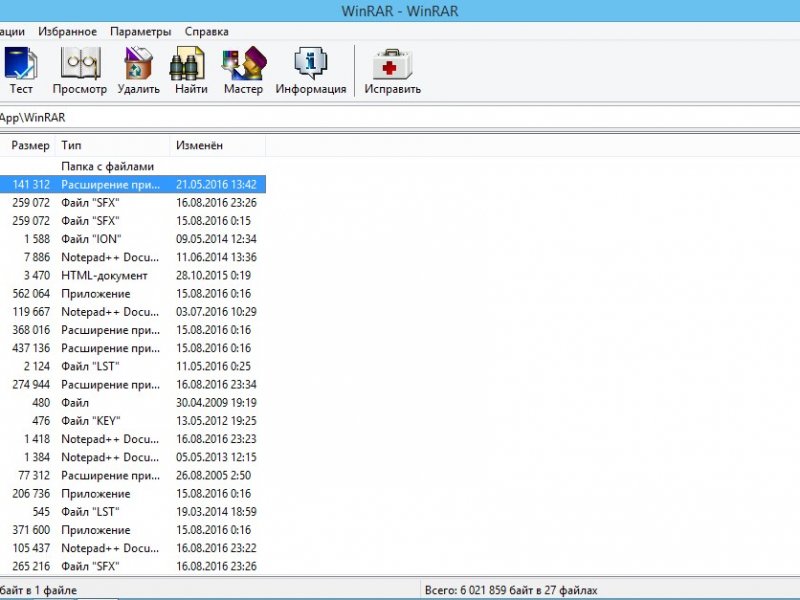800x600 pixels.
Task: Select the Файл "ION" row
Action: coord(133,239)
